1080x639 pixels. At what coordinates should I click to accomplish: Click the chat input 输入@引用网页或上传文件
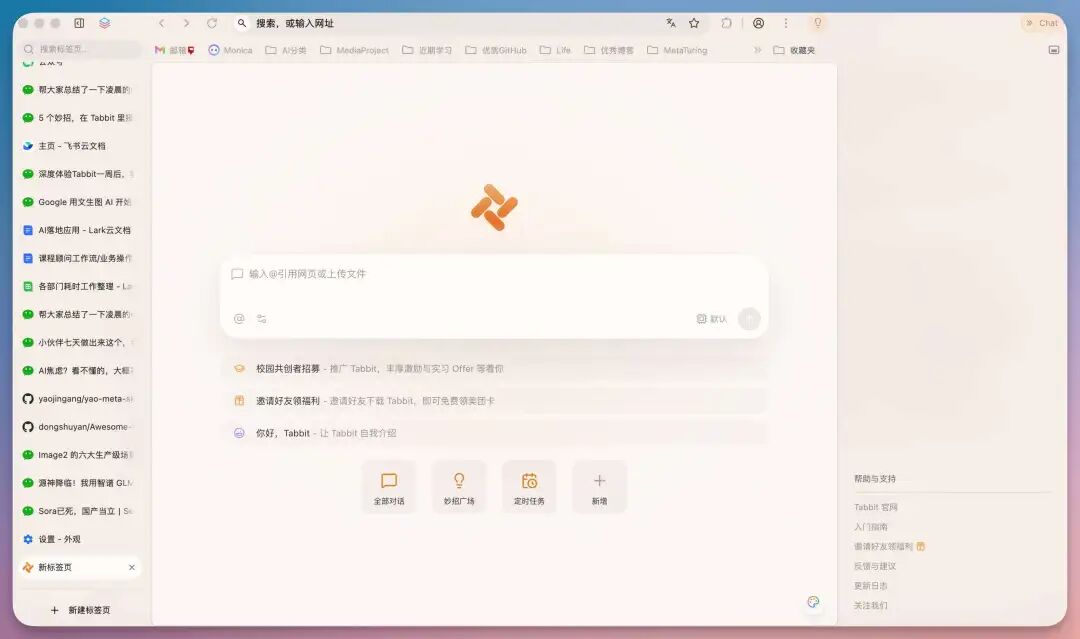coord(494,274)
